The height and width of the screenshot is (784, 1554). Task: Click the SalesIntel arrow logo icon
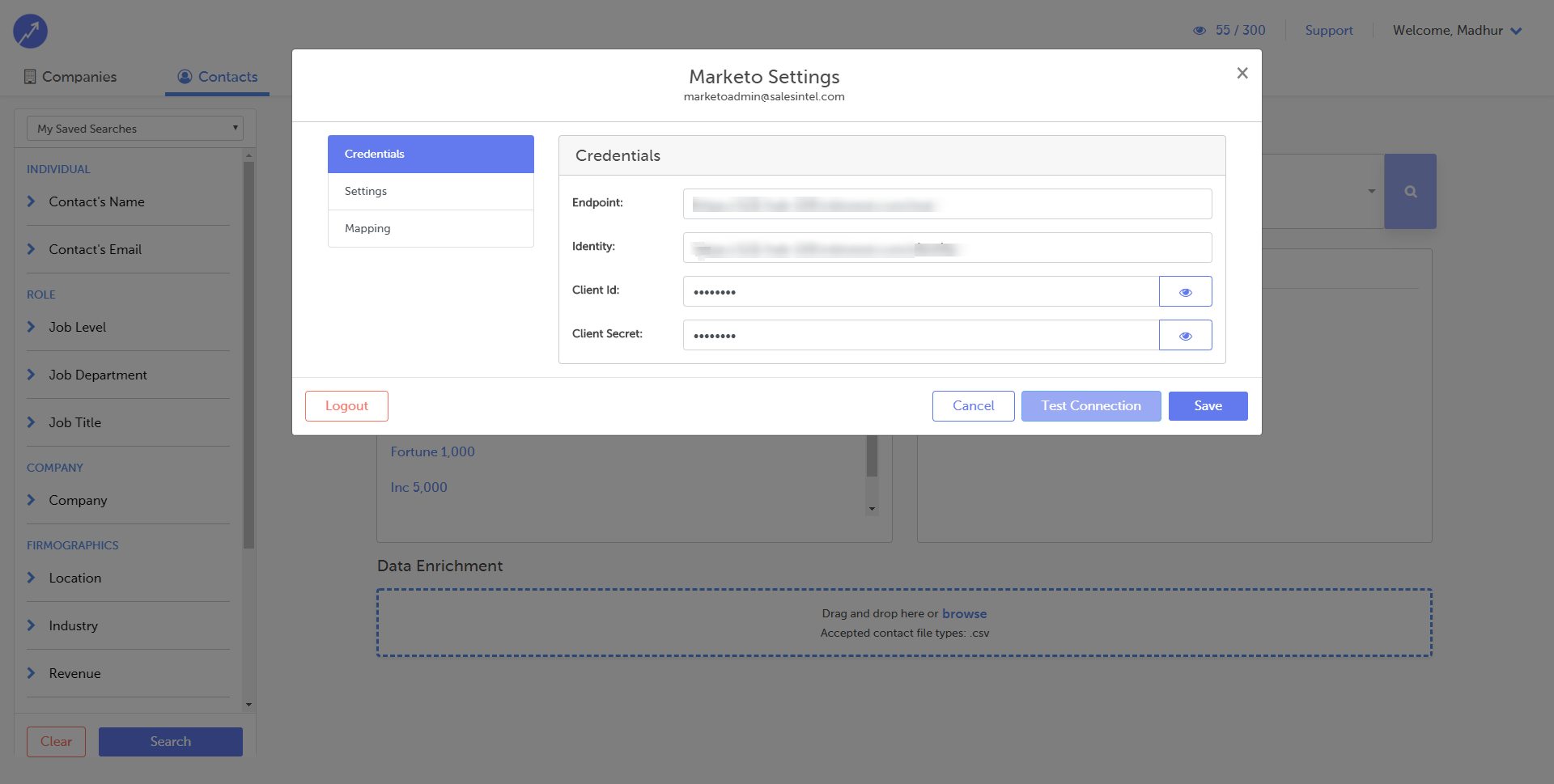[30, 32]
